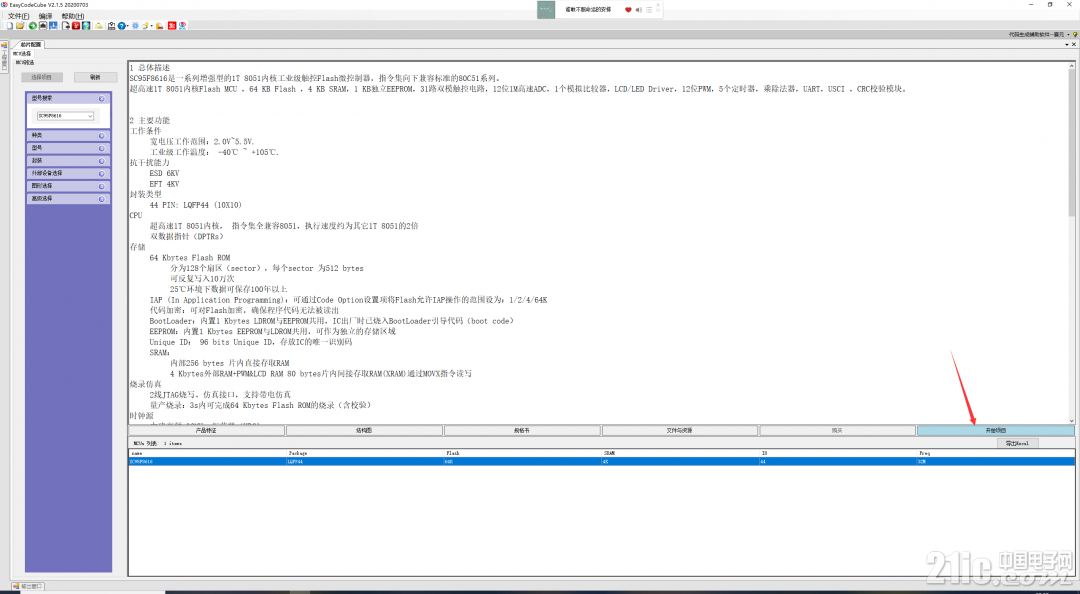Click the 产品特征 button

(206, 431)
